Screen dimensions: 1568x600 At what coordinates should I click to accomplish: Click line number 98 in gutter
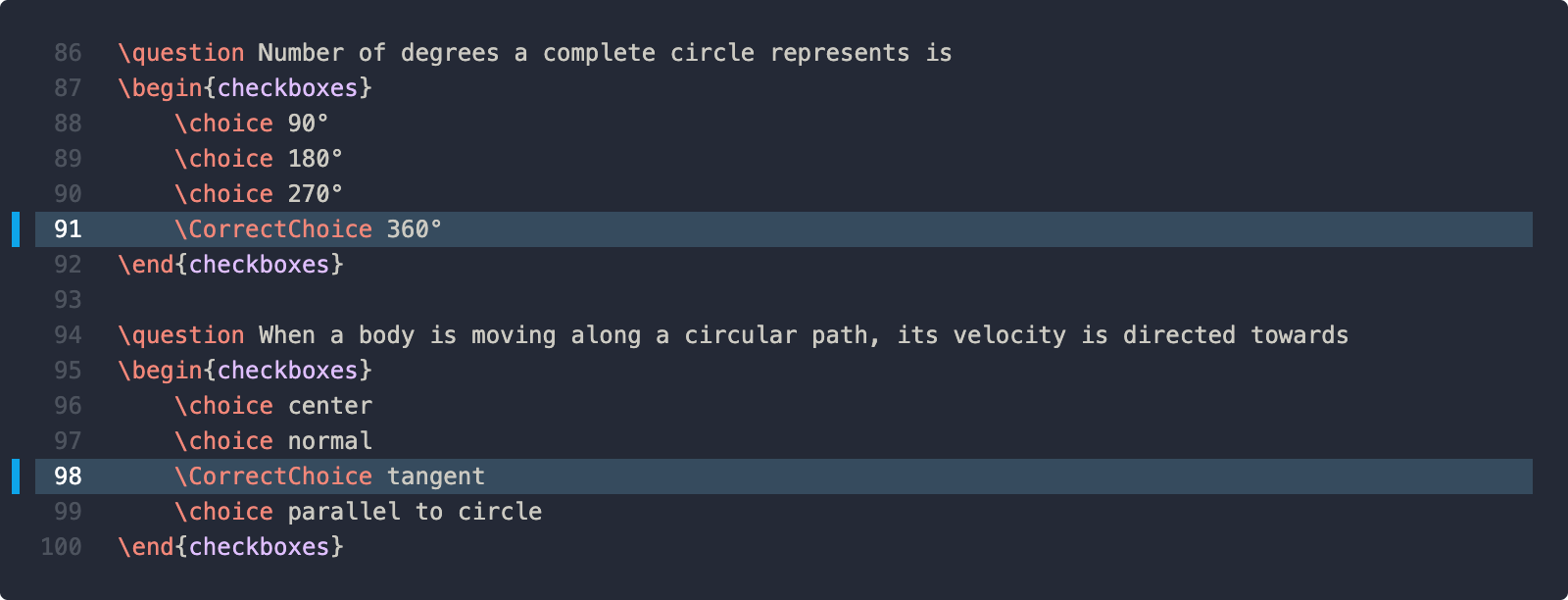click(68, 476)
